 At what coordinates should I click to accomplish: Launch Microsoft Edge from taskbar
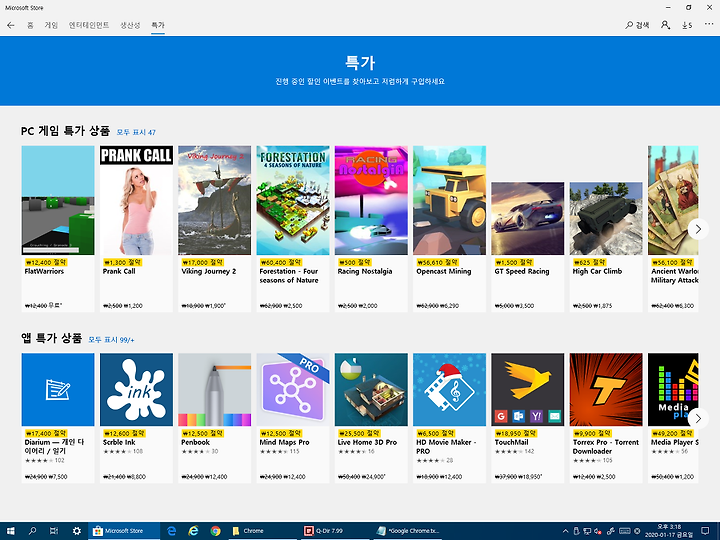point(172,531)
